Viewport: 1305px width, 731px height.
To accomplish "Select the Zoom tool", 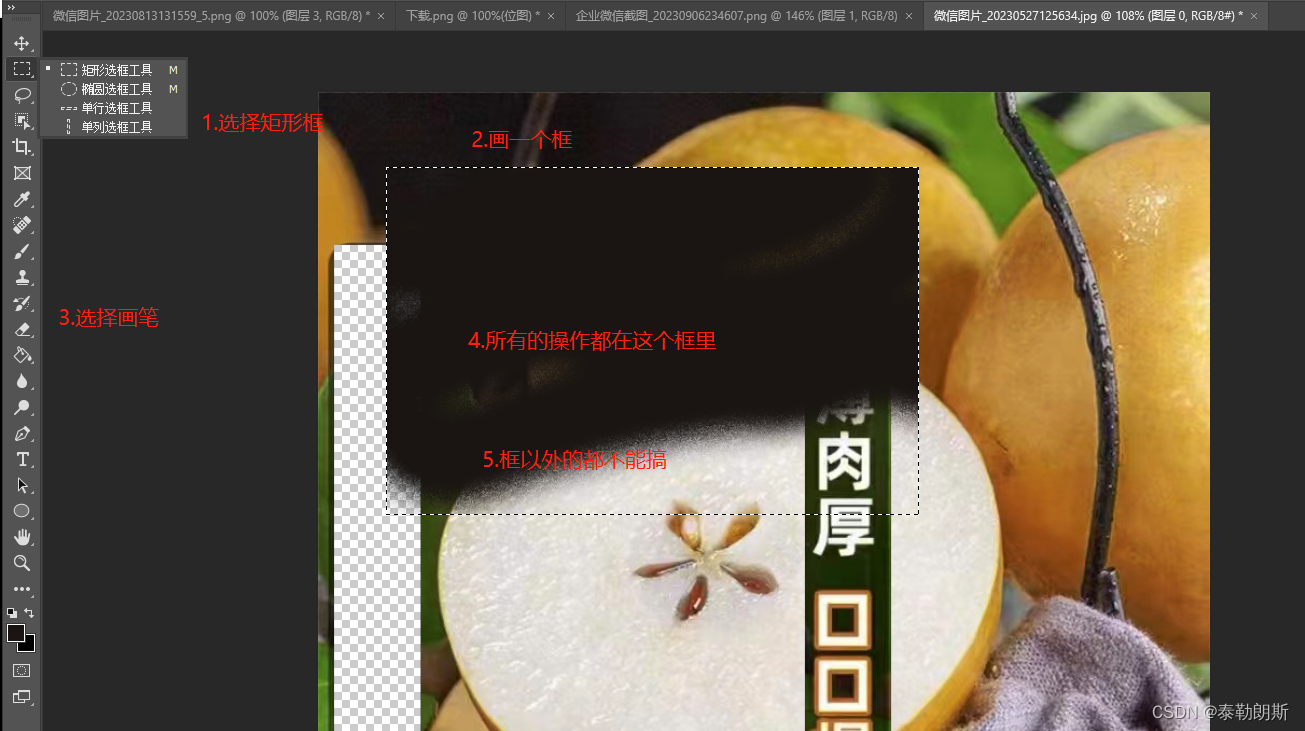I will tap(22, 563).
